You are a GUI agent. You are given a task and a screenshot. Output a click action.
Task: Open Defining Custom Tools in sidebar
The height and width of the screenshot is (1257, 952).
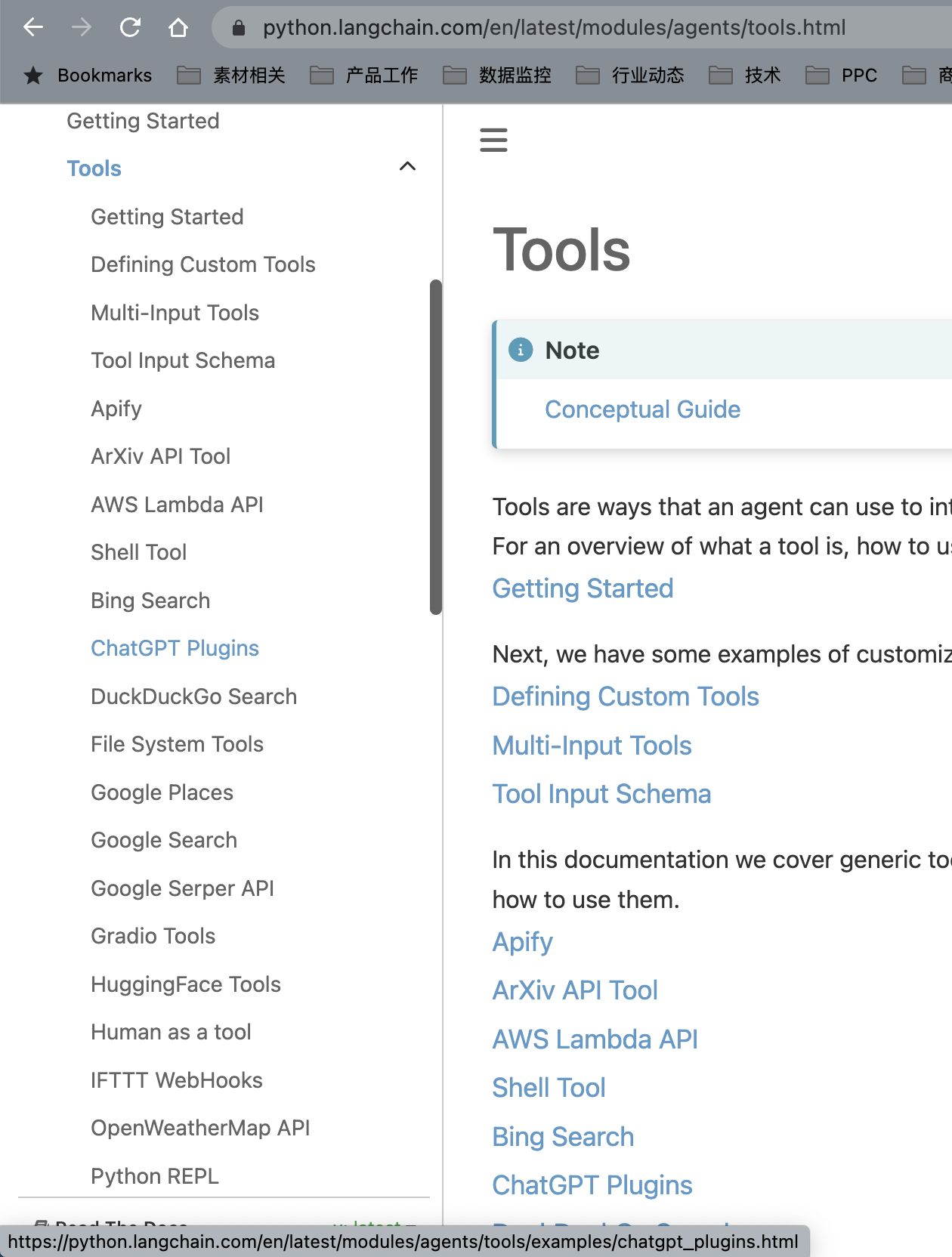pyautogui.click(x=203, y=264)
